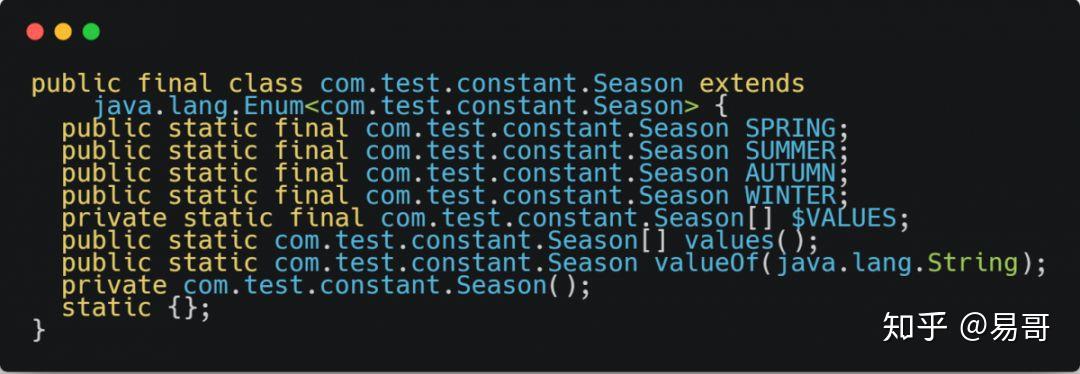Click private keyword before static final
Screen dimensions: 1080x374
(114, 218)
